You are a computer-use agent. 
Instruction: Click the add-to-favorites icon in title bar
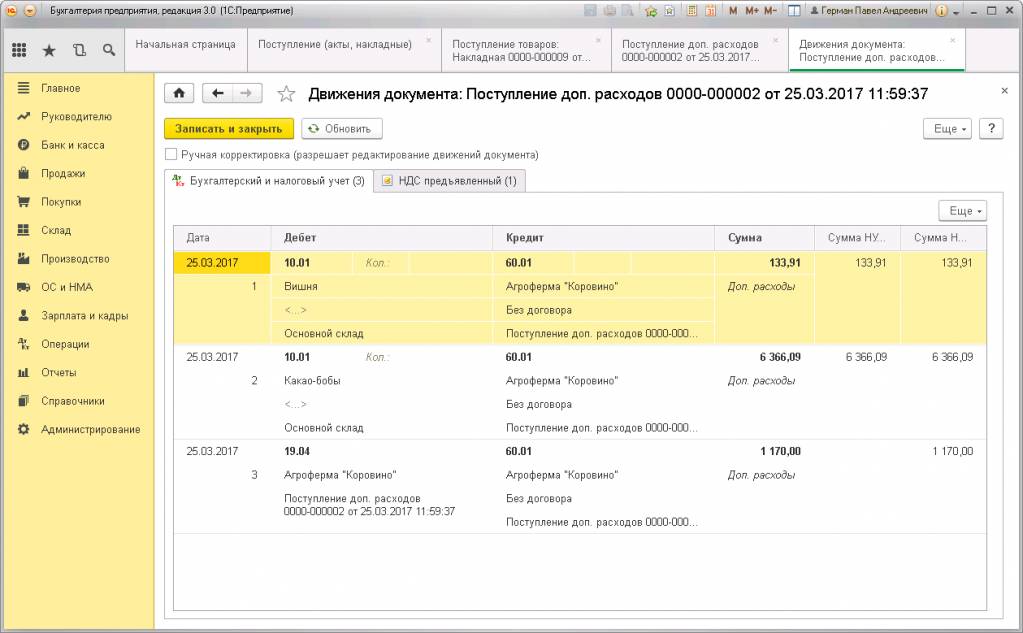tap(650, 10)
